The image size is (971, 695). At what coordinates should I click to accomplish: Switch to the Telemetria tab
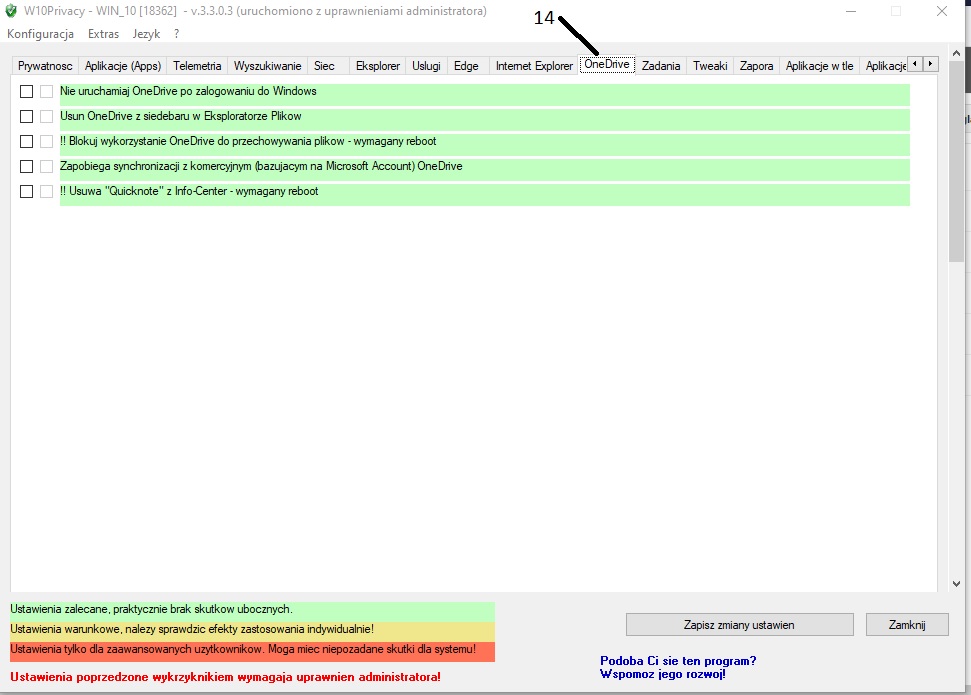pos(197,66)
